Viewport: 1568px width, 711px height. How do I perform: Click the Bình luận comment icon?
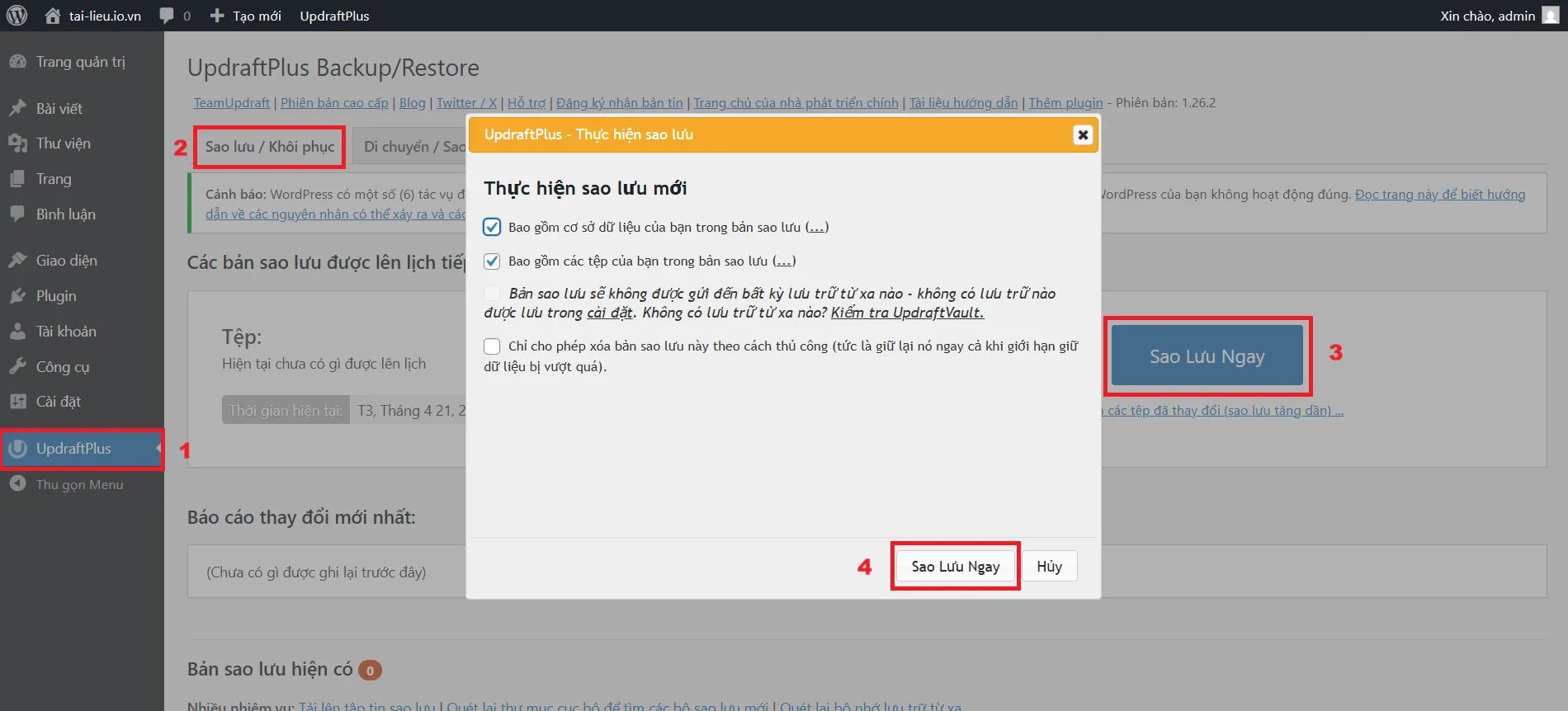point(17,214)
